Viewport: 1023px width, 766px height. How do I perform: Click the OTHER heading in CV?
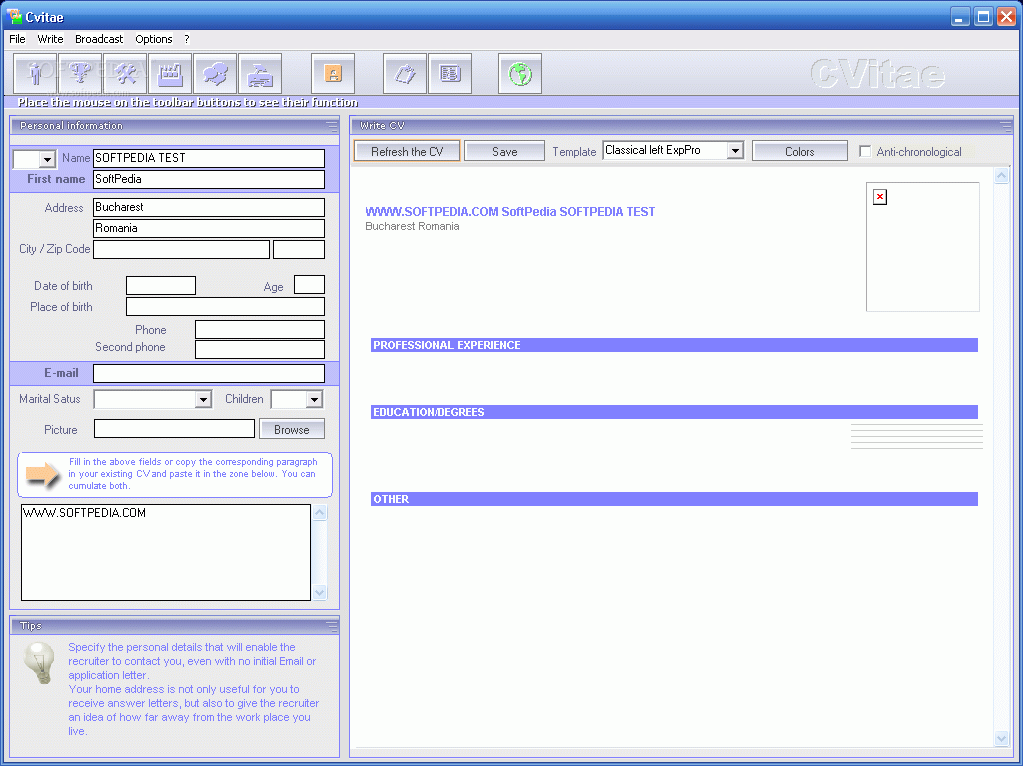tap(674, 499)
